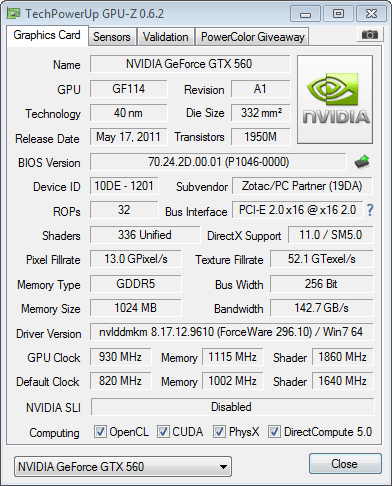Click the Close button
The height and width of the screenshot is (486, 392).
345,464
